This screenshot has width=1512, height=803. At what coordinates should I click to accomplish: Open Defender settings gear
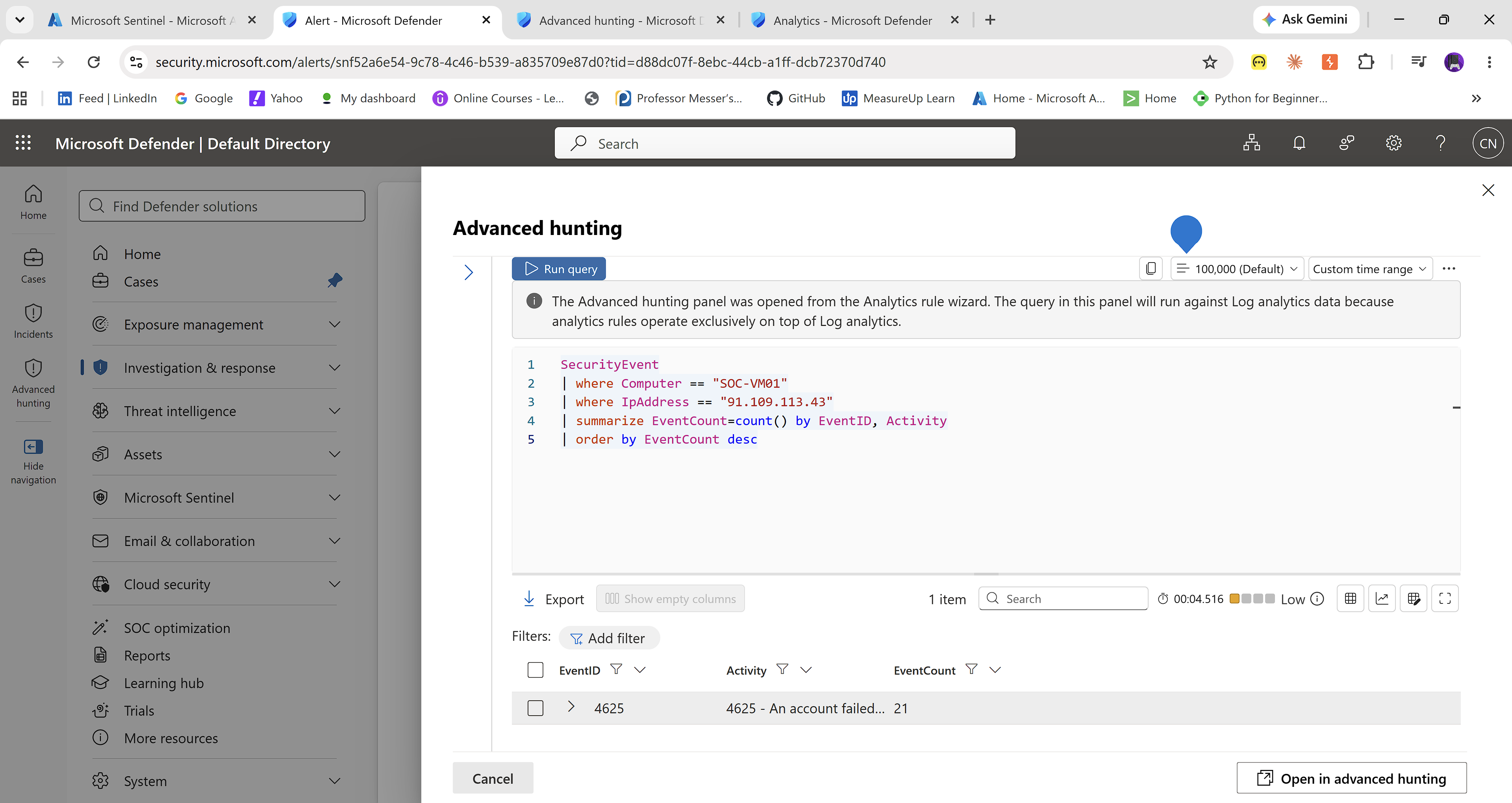tap(1393, 143)
